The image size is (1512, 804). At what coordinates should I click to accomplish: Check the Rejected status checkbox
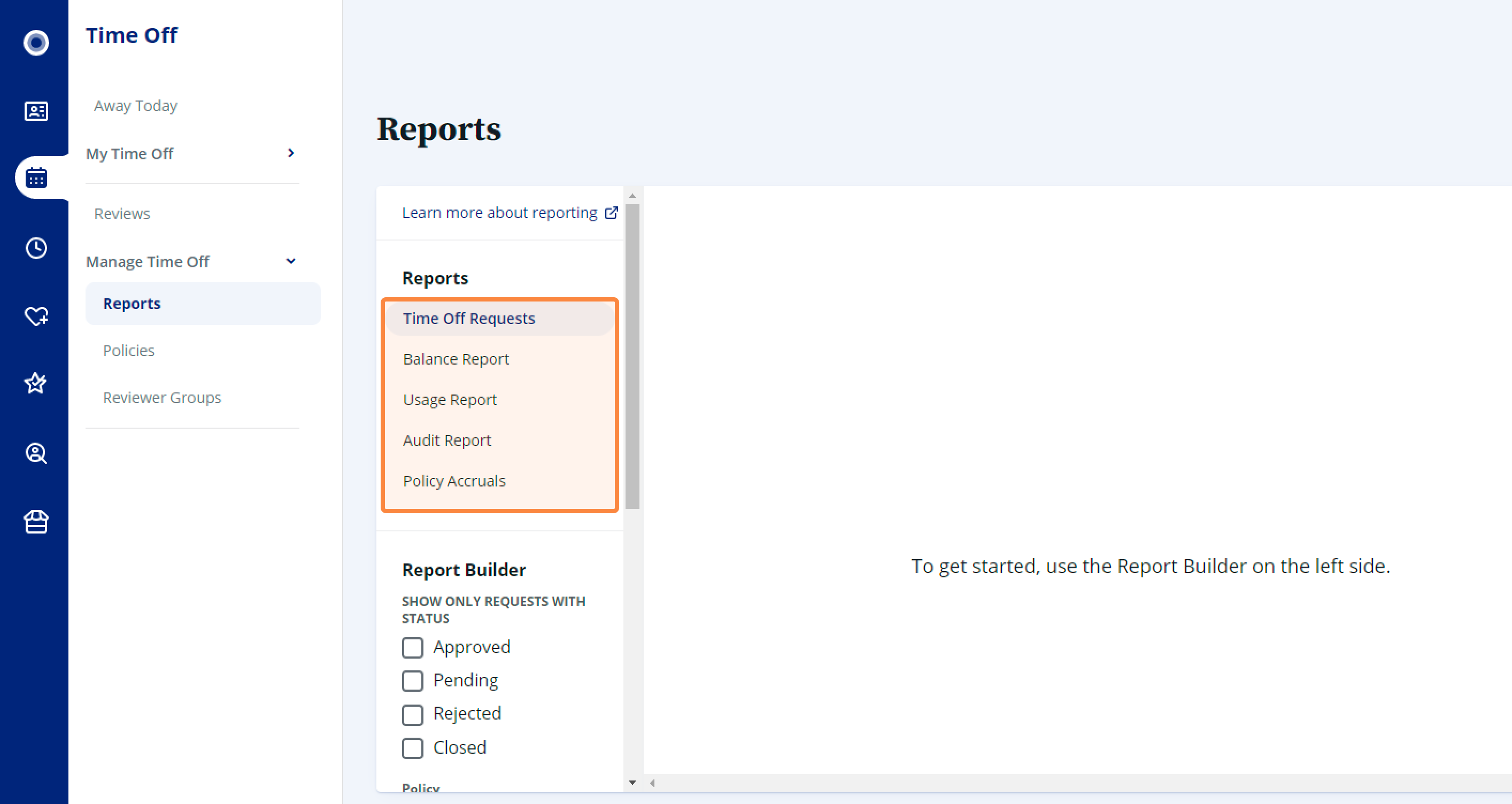[x=413, y=714]
